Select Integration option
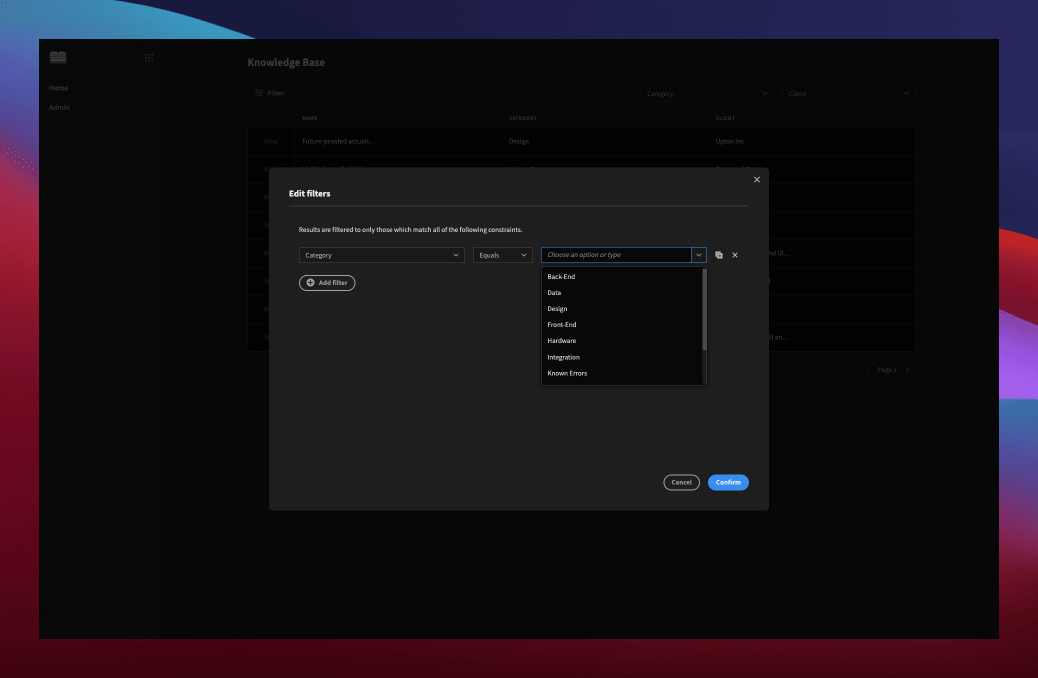Screen dimensions: 1038x678 click(622, 357)
